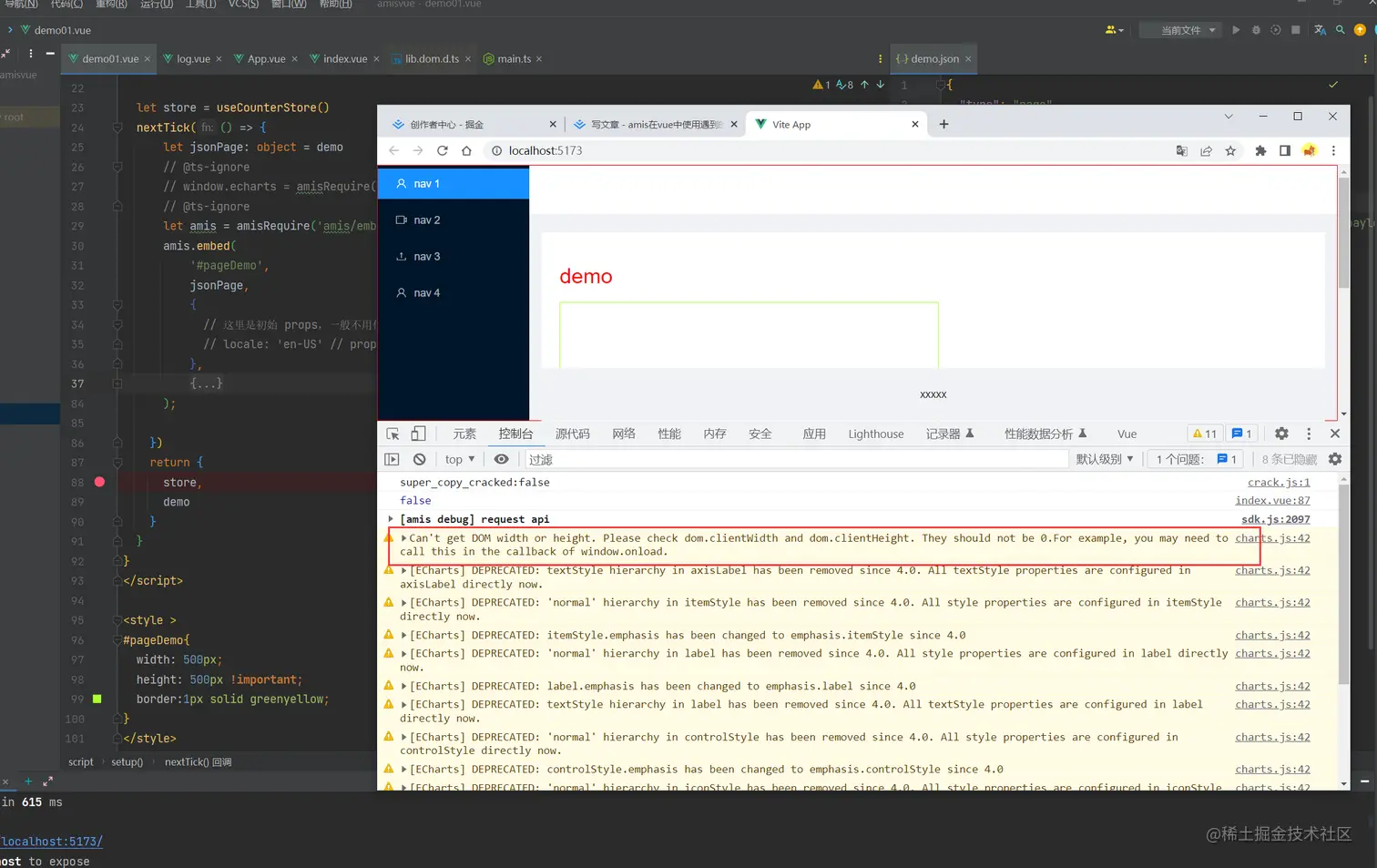
Task: Click the greenyellow color swatch on line 99
Action: [97, 699]
